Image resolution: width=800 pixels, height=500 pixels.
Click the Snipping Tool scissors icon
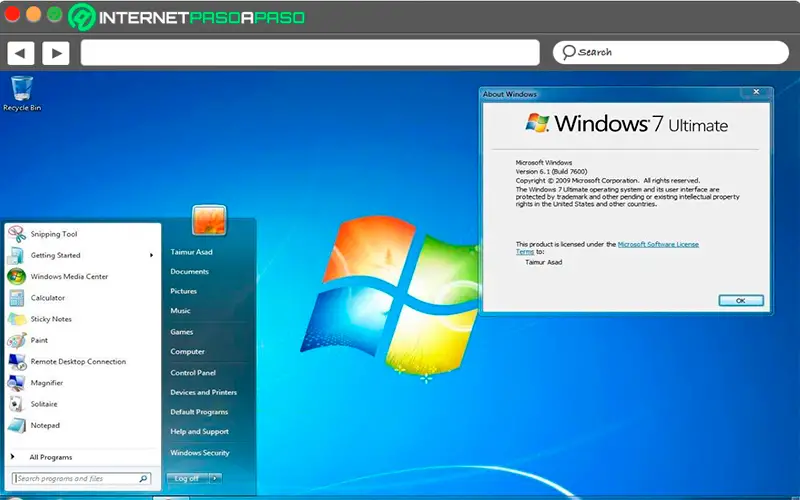(x=17, y=234)
